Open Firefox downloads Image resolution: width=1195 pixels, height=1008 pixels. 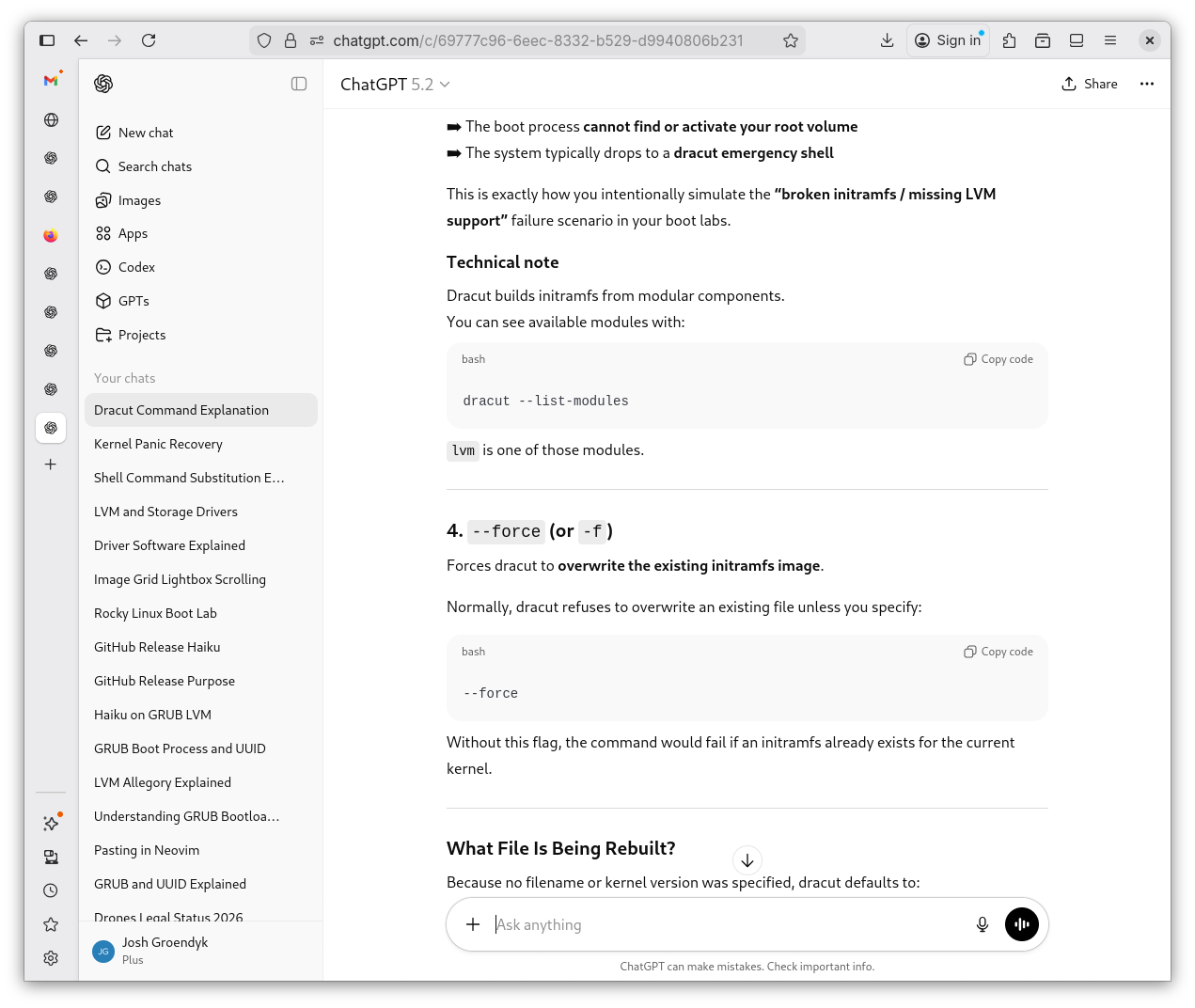click(x=887, y=40)
